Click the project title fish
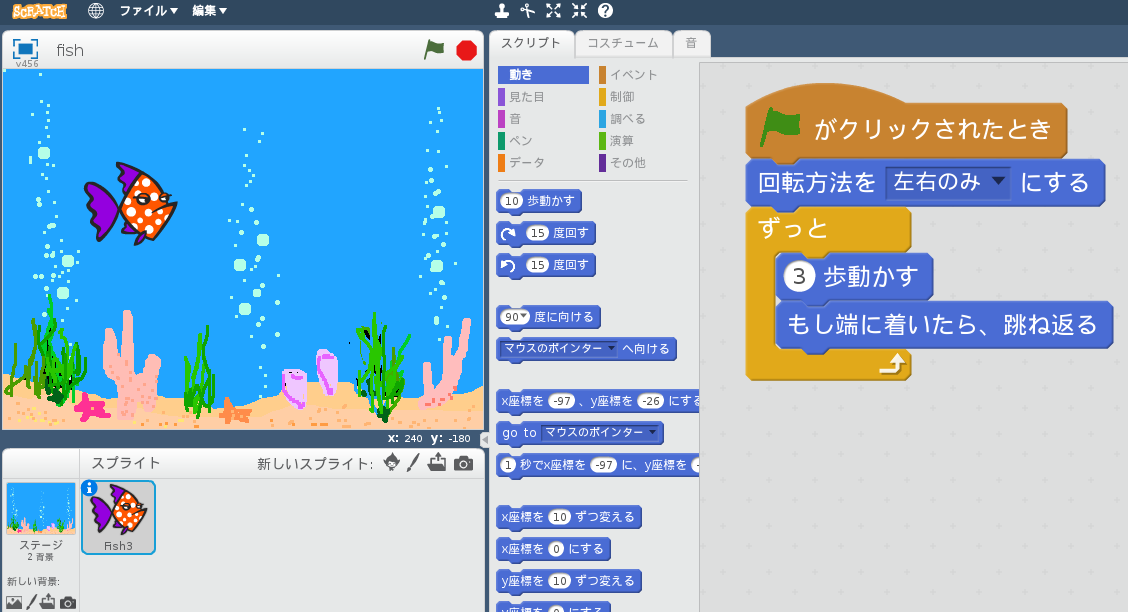 (70, 50)
